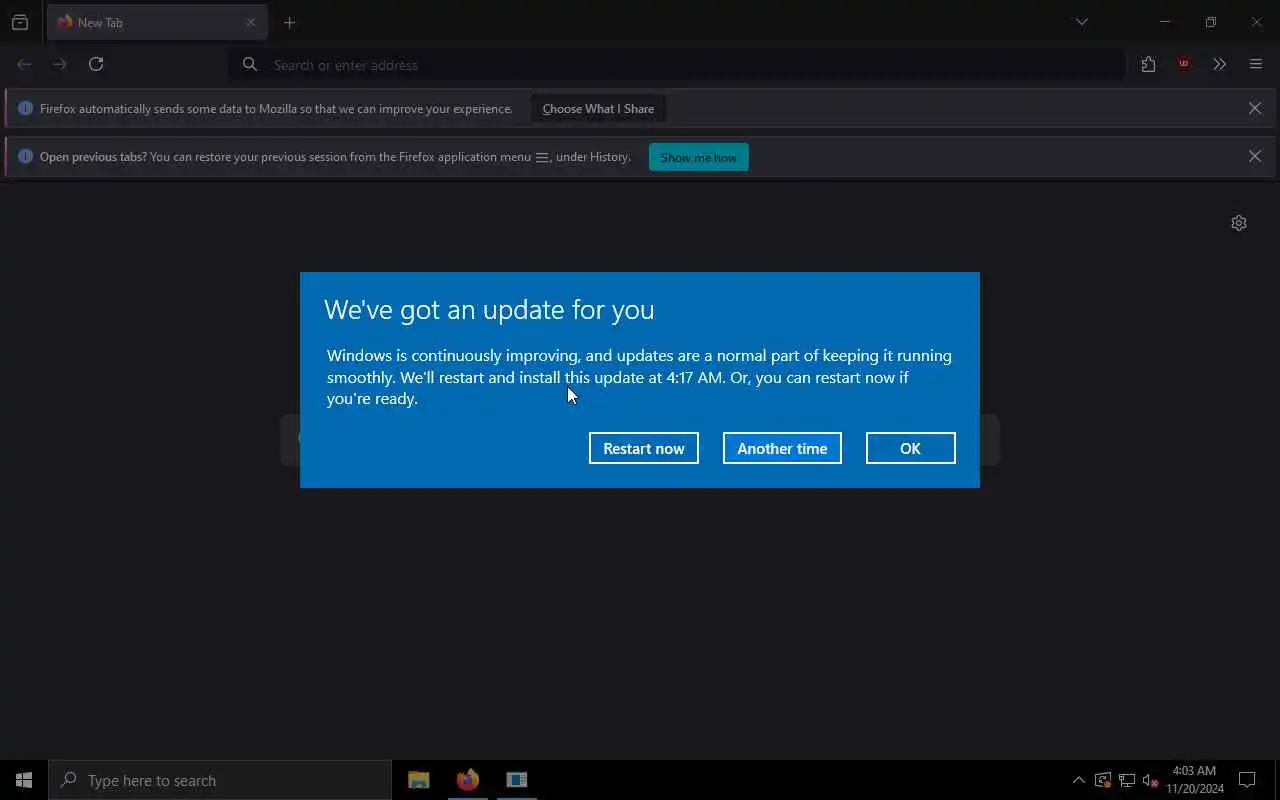Select the New Tab tab
1280x800 pixels.
[156, 22]
